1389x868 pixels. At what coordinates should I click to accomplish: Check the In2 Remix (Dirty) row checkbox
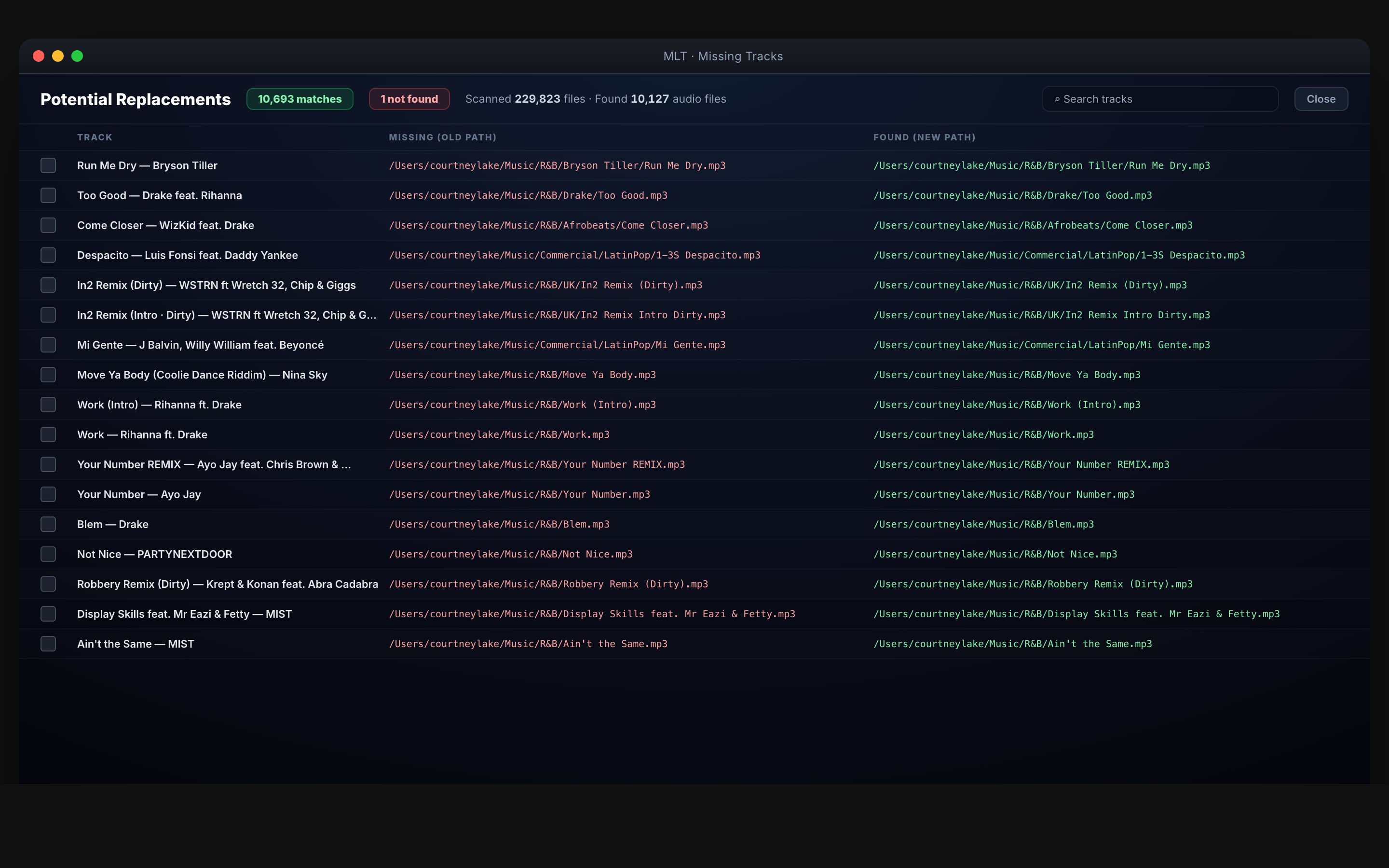coord(48,285)
